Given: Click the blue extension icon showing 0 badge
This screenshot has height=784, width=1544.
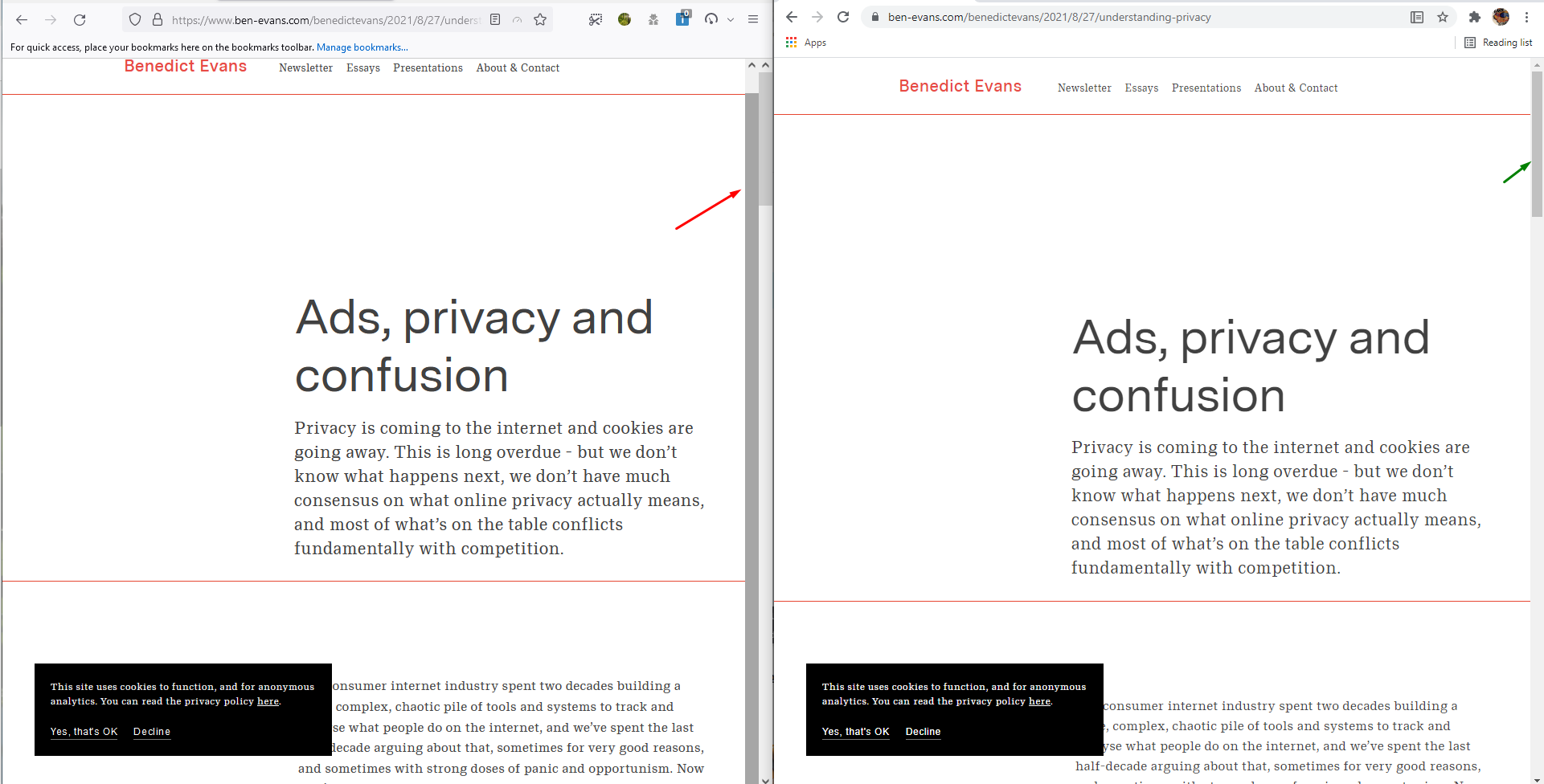Looking at the screenshot, I should (x=682, y=19).
